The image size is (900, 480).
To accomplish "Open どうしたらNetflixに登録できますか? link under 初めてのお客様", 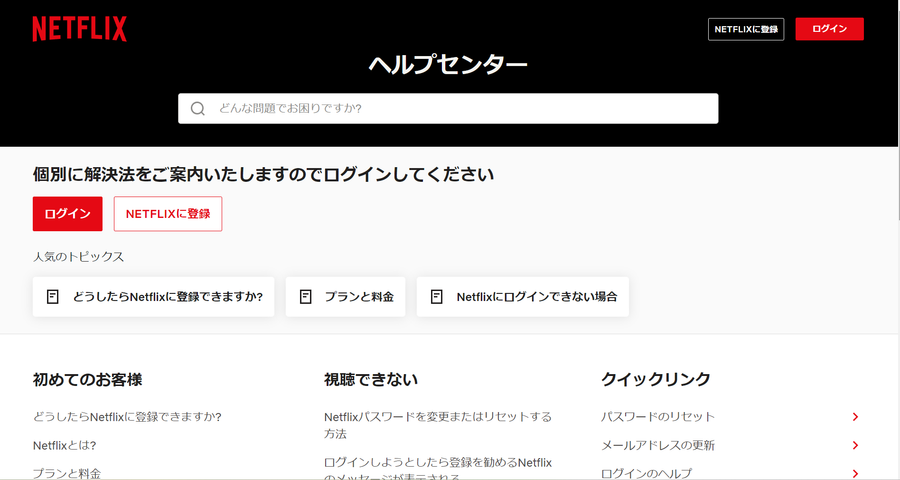I will [127, 417].
